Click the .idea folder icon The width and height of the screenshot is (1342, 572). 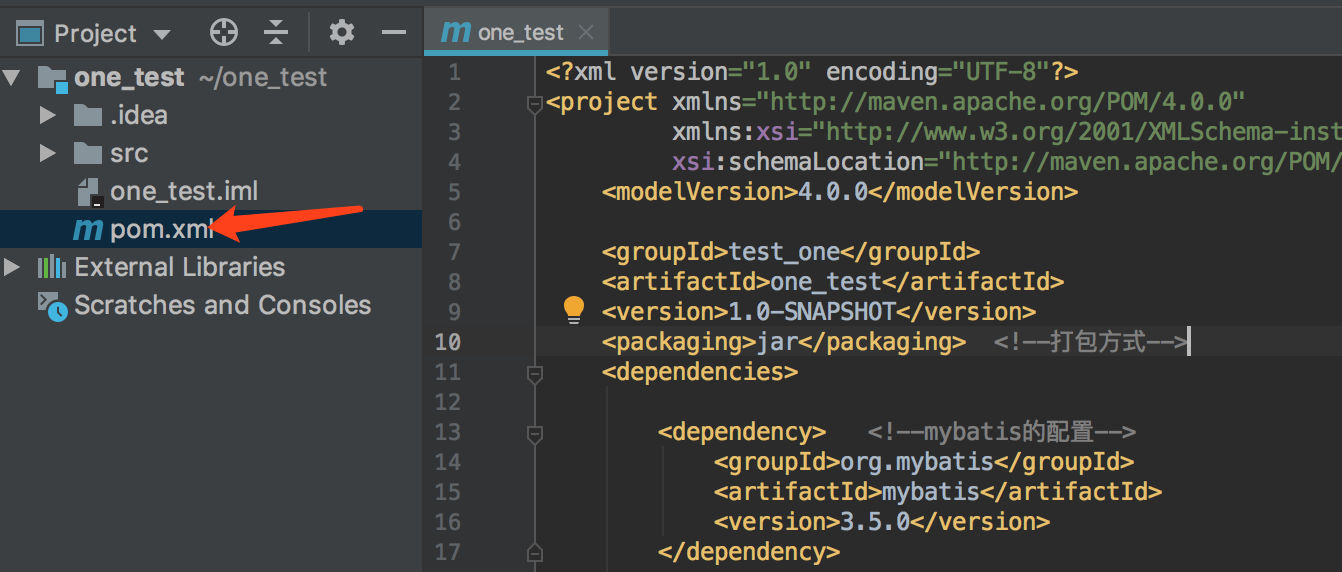click(88, 115)
